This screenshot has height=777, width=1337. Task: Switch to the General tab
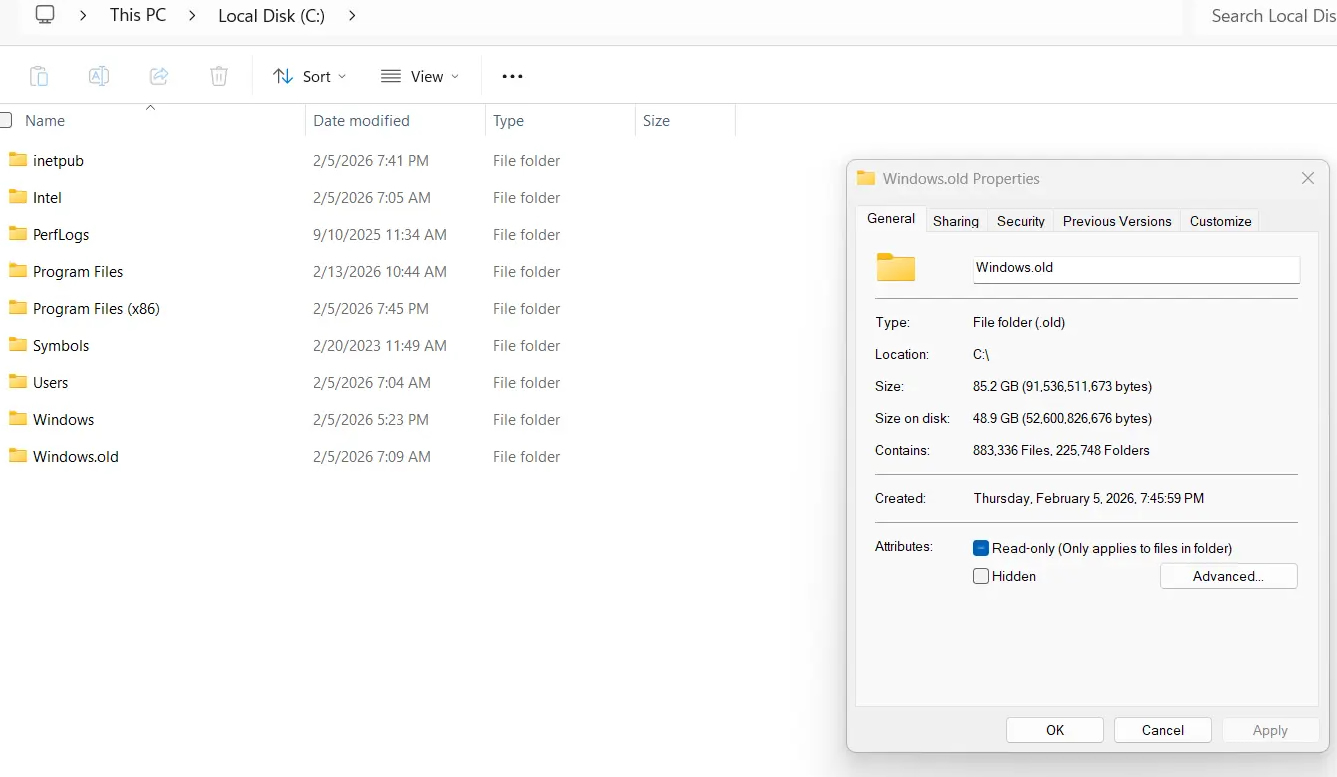pos(891,219)
